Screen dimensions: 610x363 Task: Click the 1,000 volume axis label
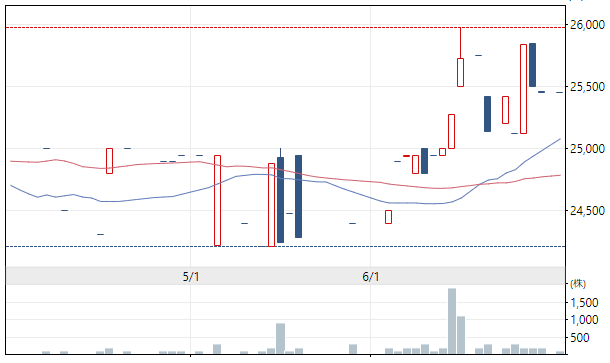click(584, 320)
